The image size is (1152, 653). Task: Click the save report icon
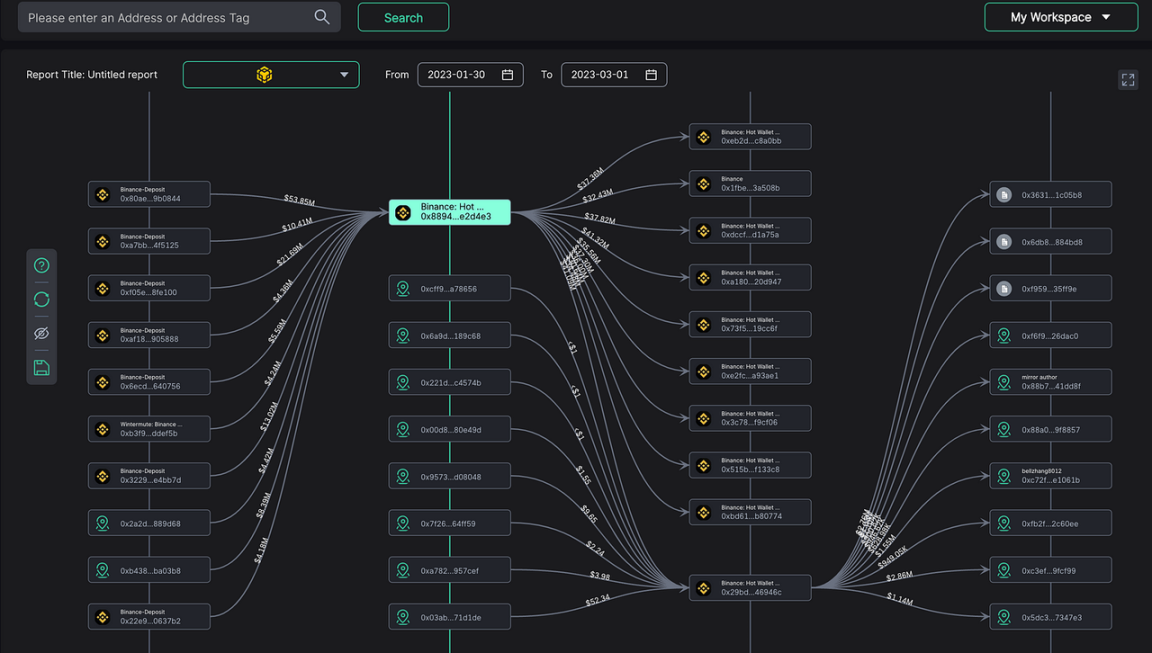tap(41, 368)
